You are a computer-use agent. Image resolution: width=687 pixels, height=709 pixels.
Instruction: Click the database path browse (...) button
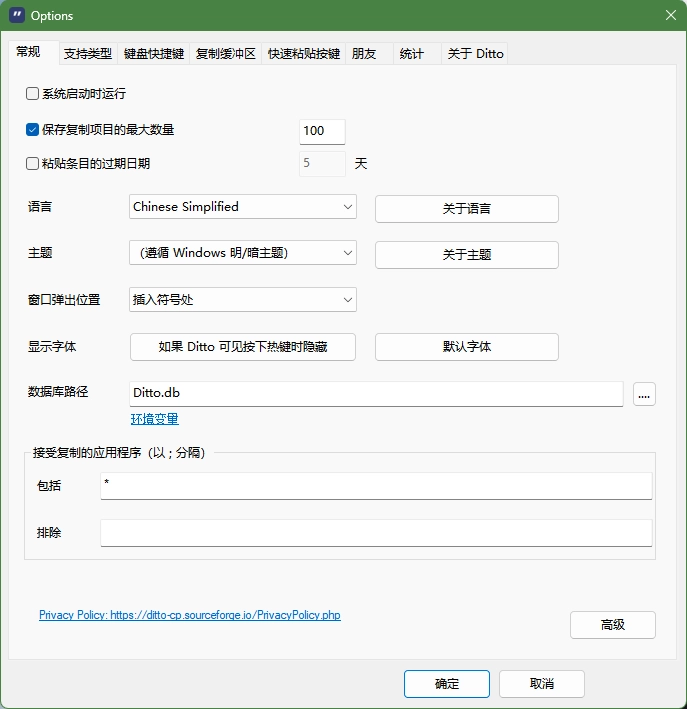click(644, 394)
